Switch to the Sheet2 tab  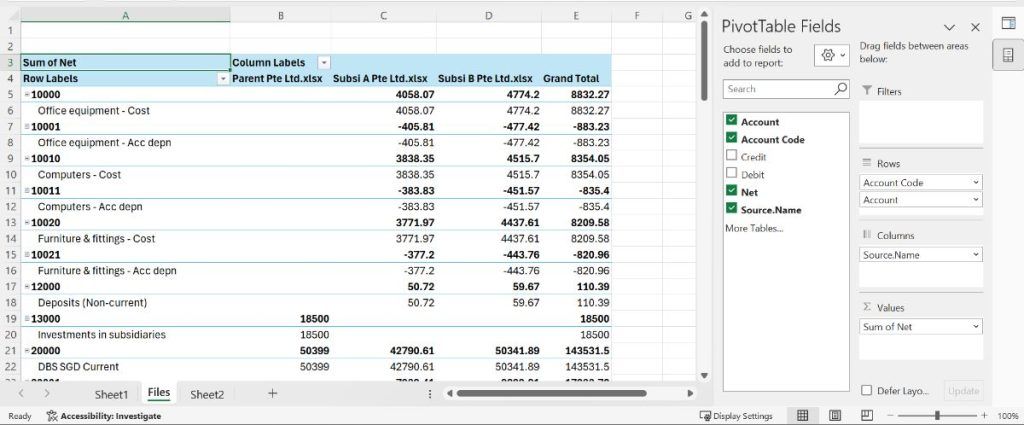[x=207, y=394]
